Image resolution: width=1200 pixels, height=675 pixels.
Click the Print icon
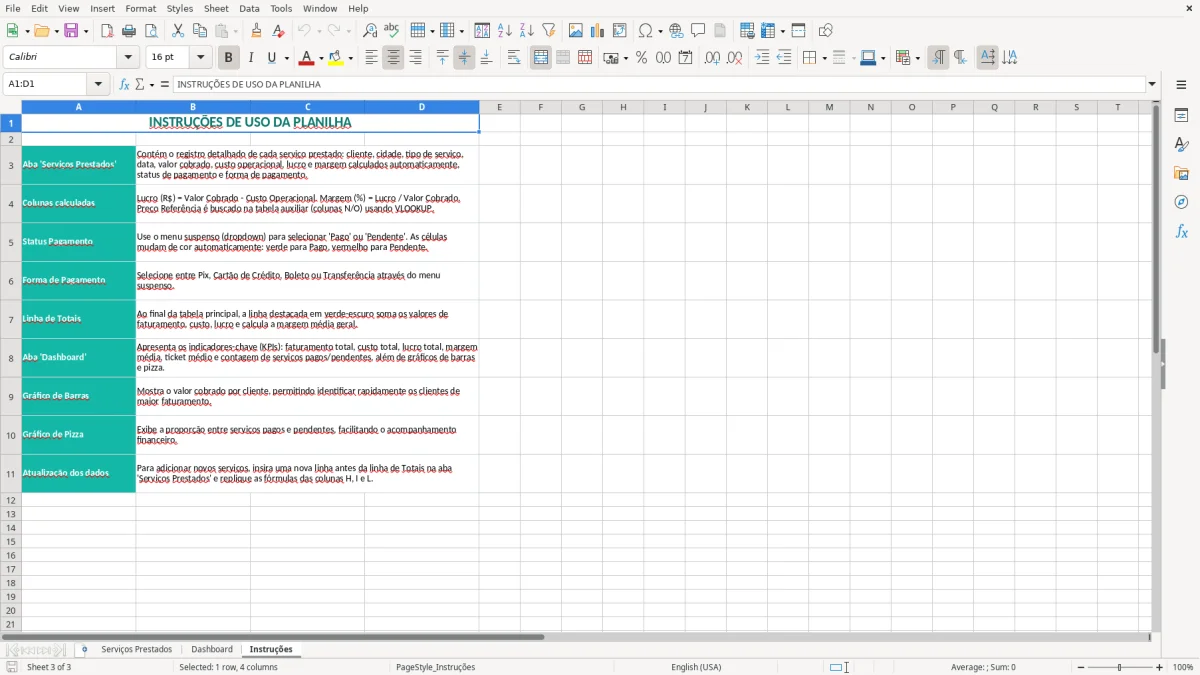(x=129, y=31)
